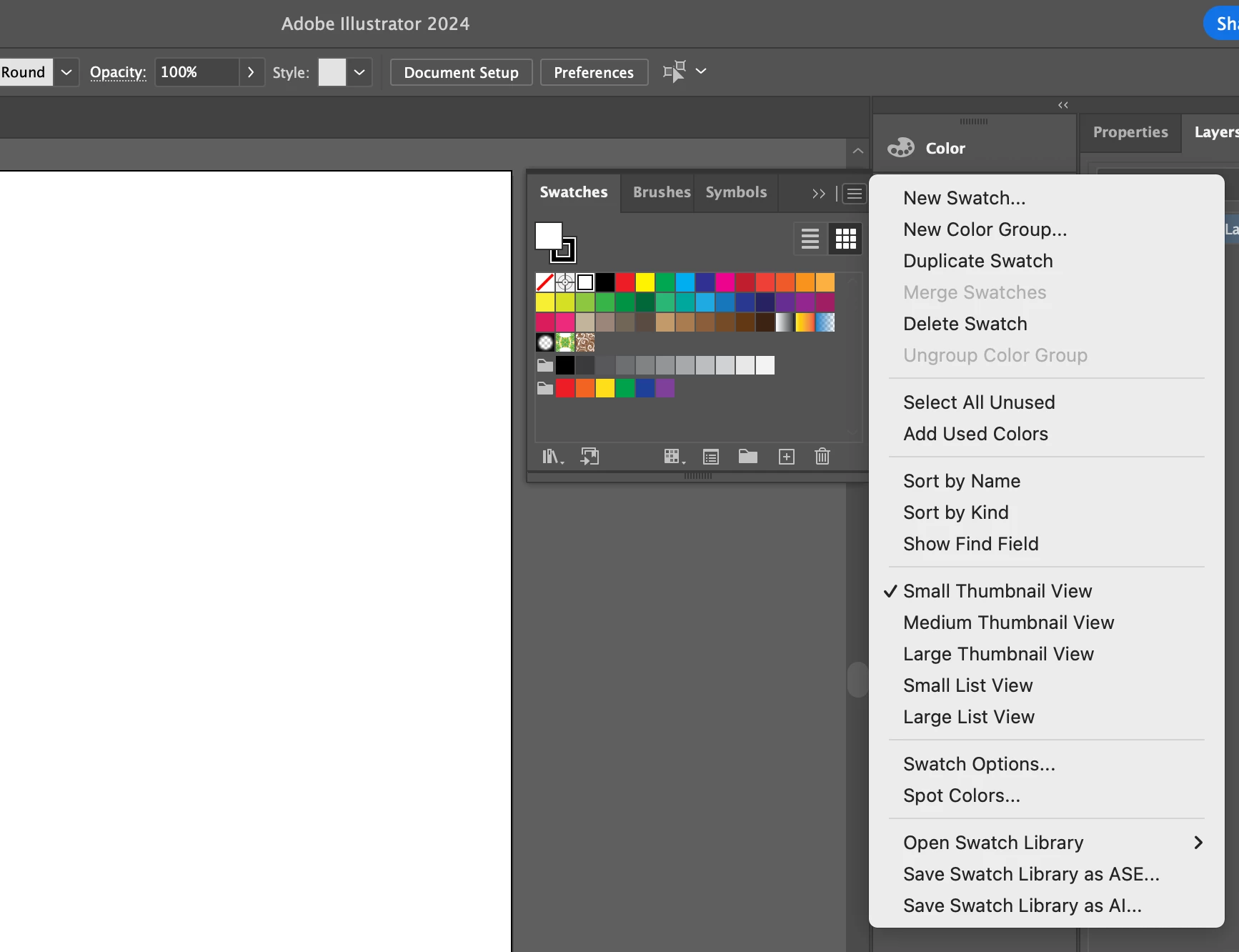Select the Swatches tab
This screenshot has height=952, width=1239.
point(574,192)
